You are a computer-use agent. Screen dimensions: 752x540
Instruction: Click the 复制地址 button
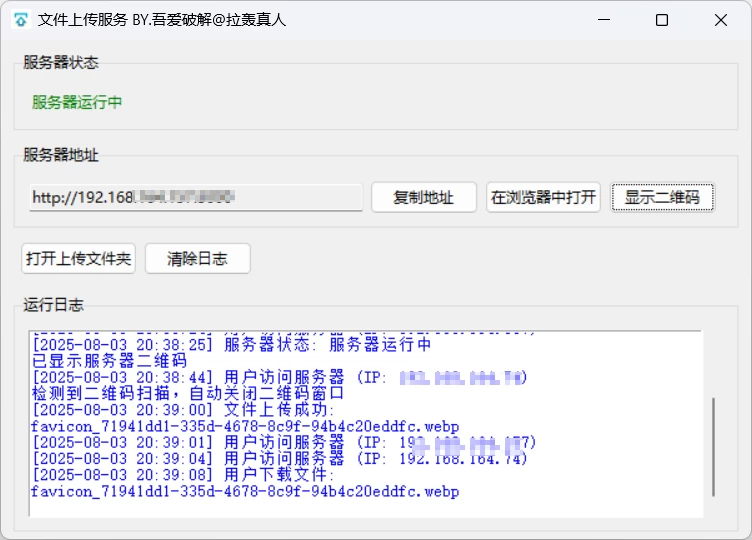coord(423,197)
